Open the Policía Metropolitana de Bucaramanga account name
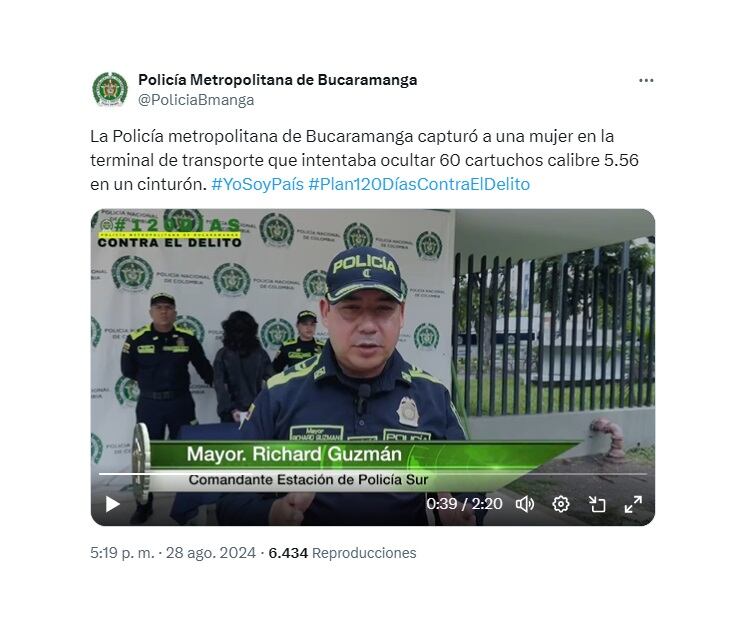 point(278,80)
